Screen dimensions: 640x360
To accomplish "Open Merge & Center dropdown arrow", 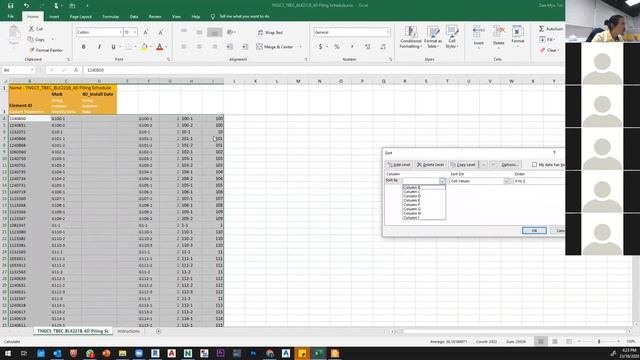I will point(300,47).
